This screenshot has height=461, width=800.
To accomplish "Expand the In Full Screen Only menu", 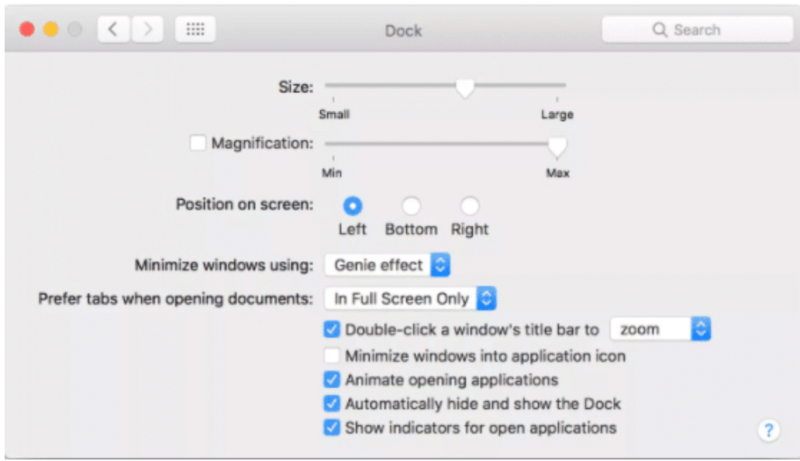I will click(x=410, y=298).
